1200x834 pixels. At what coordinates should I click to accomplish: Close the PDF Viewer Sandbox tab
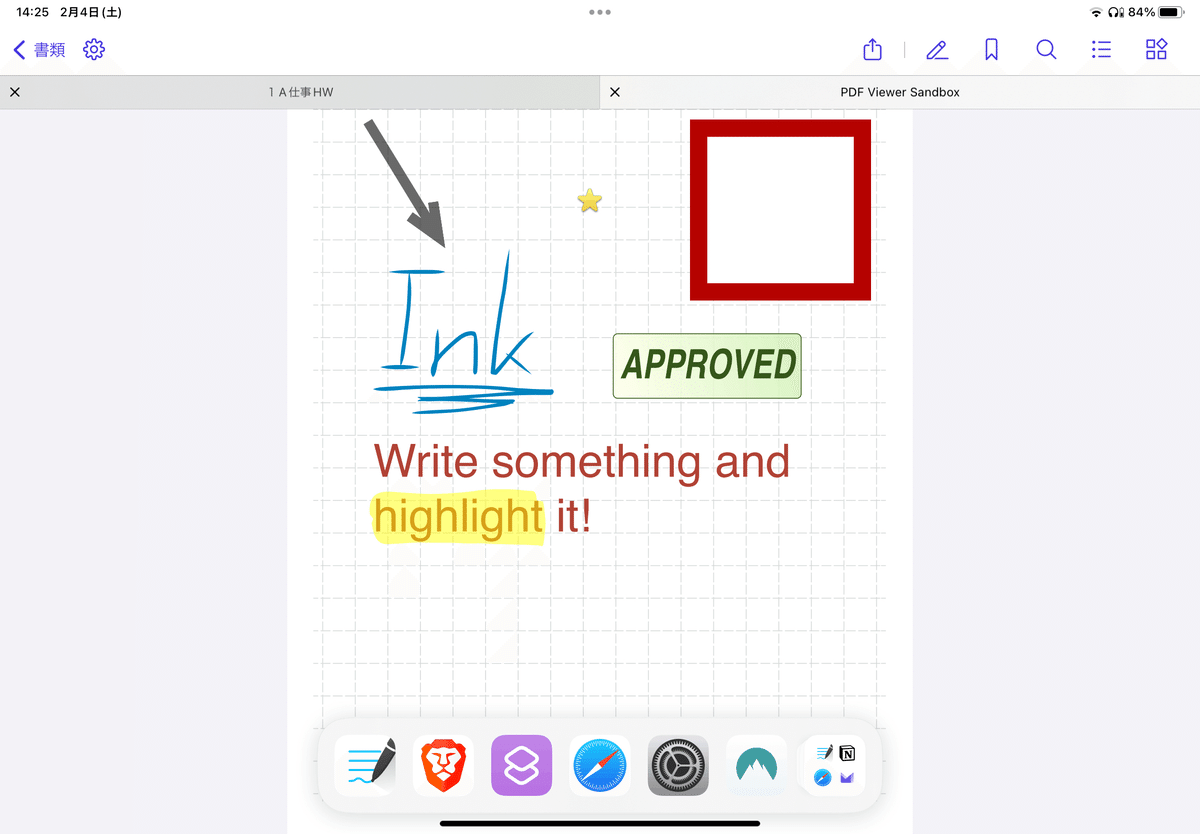pos(614,91)
